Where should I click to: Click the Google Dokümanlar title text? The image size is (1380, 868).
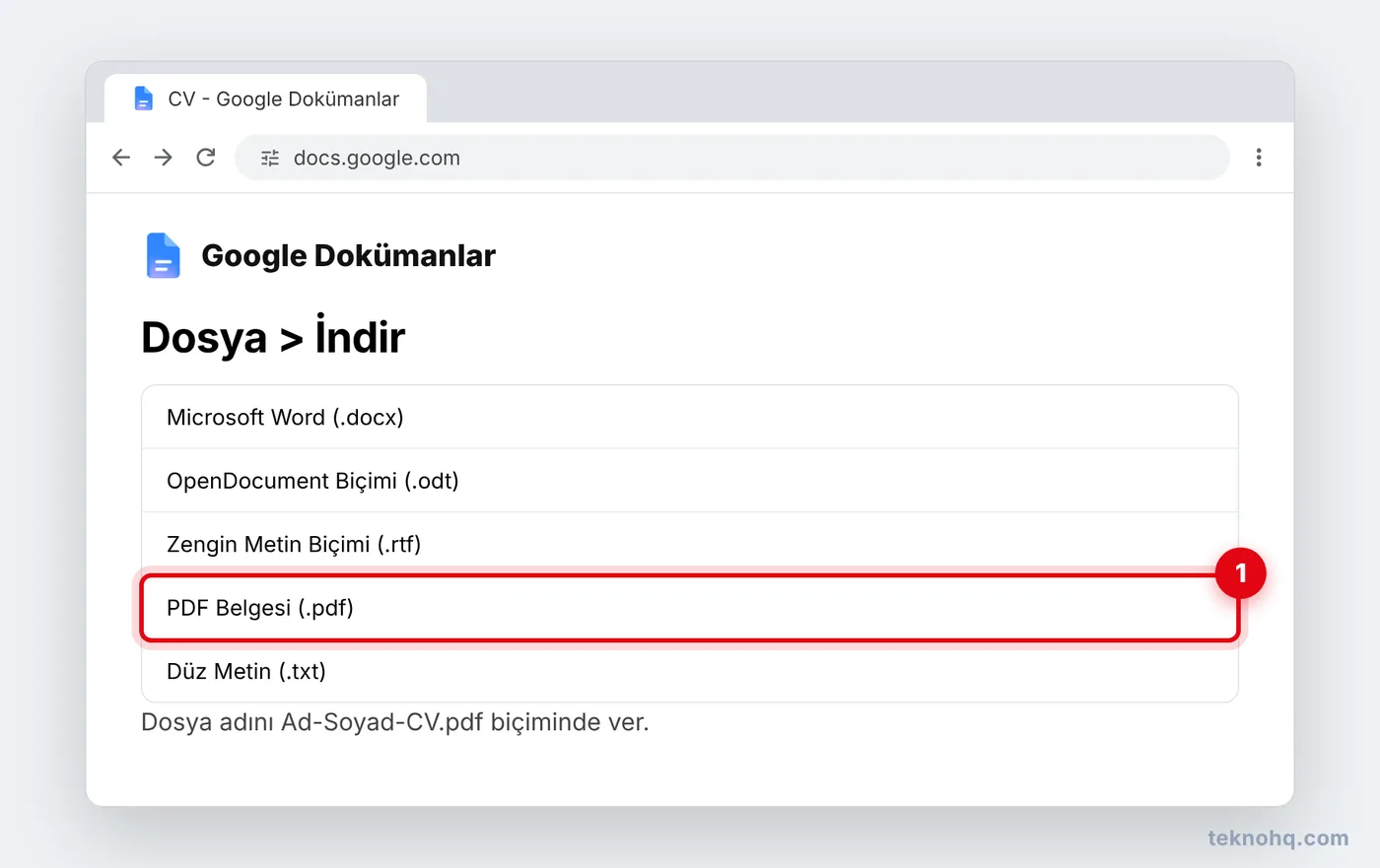pos(348,255)
